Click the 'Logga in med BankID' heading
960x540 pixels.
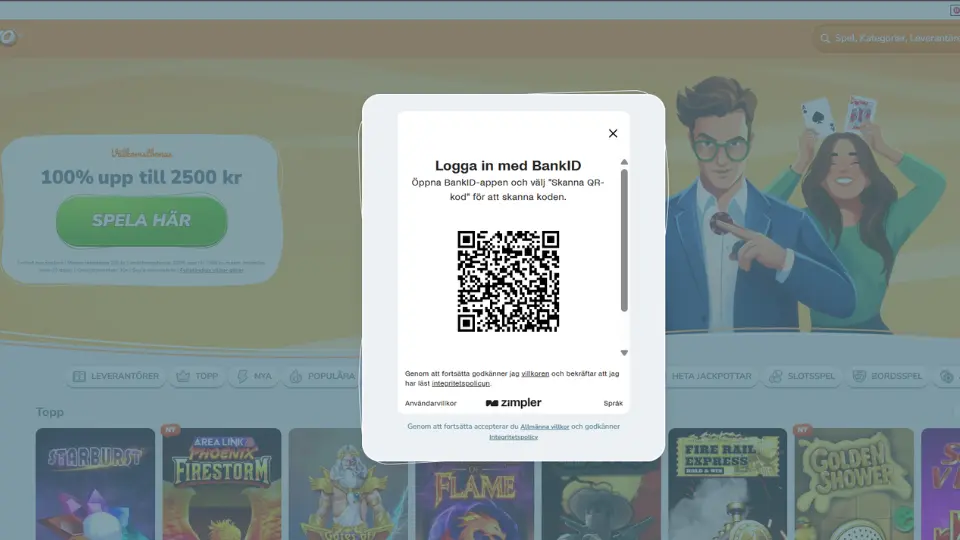point(508,165)
